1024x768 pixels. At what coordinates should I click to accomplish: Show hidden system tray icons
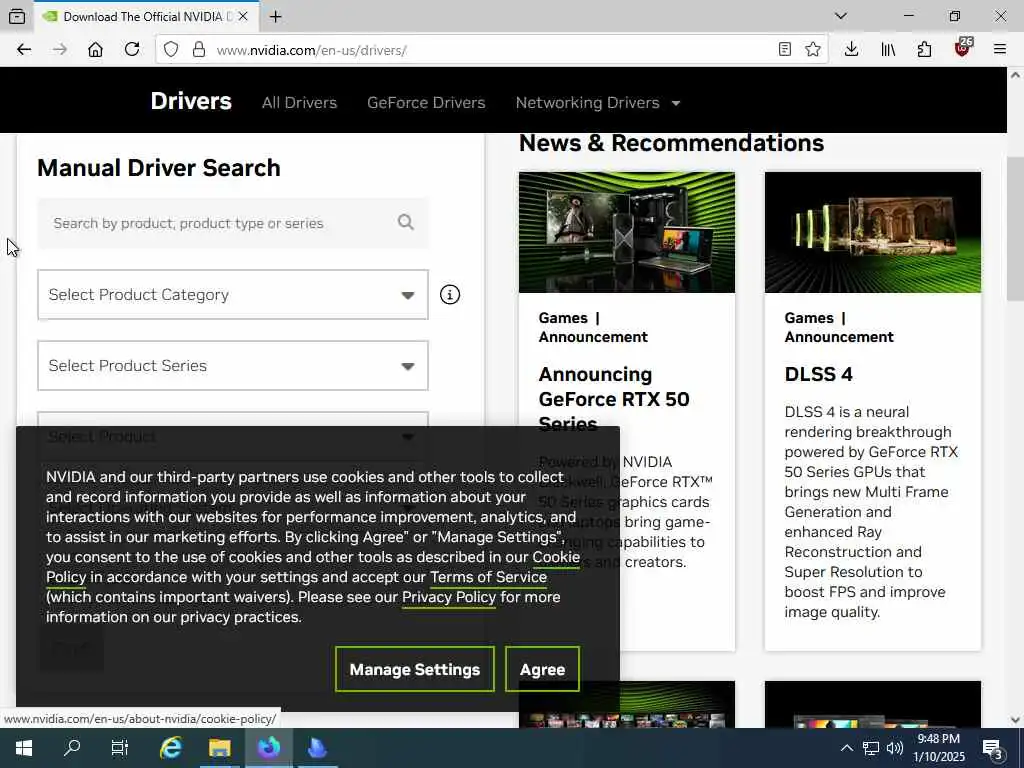coord(846,748)
